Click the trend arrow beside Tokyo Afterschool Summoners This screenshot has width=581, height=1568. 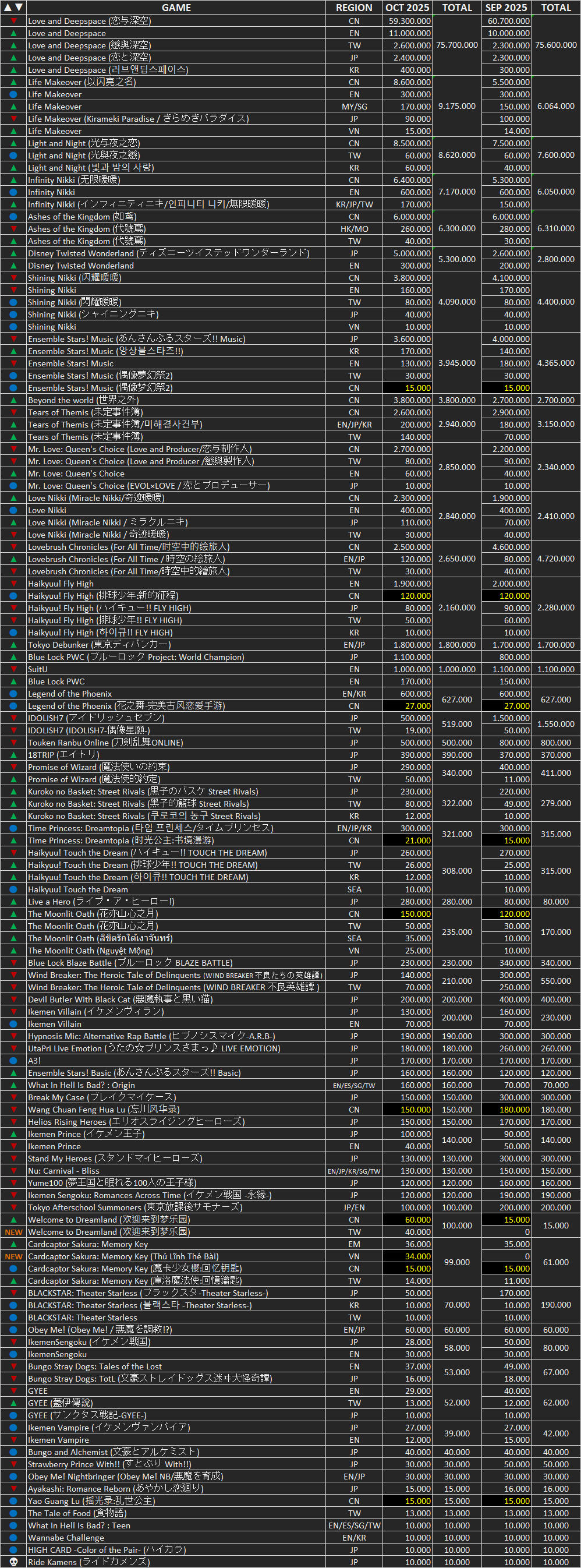pos(13,1207)
